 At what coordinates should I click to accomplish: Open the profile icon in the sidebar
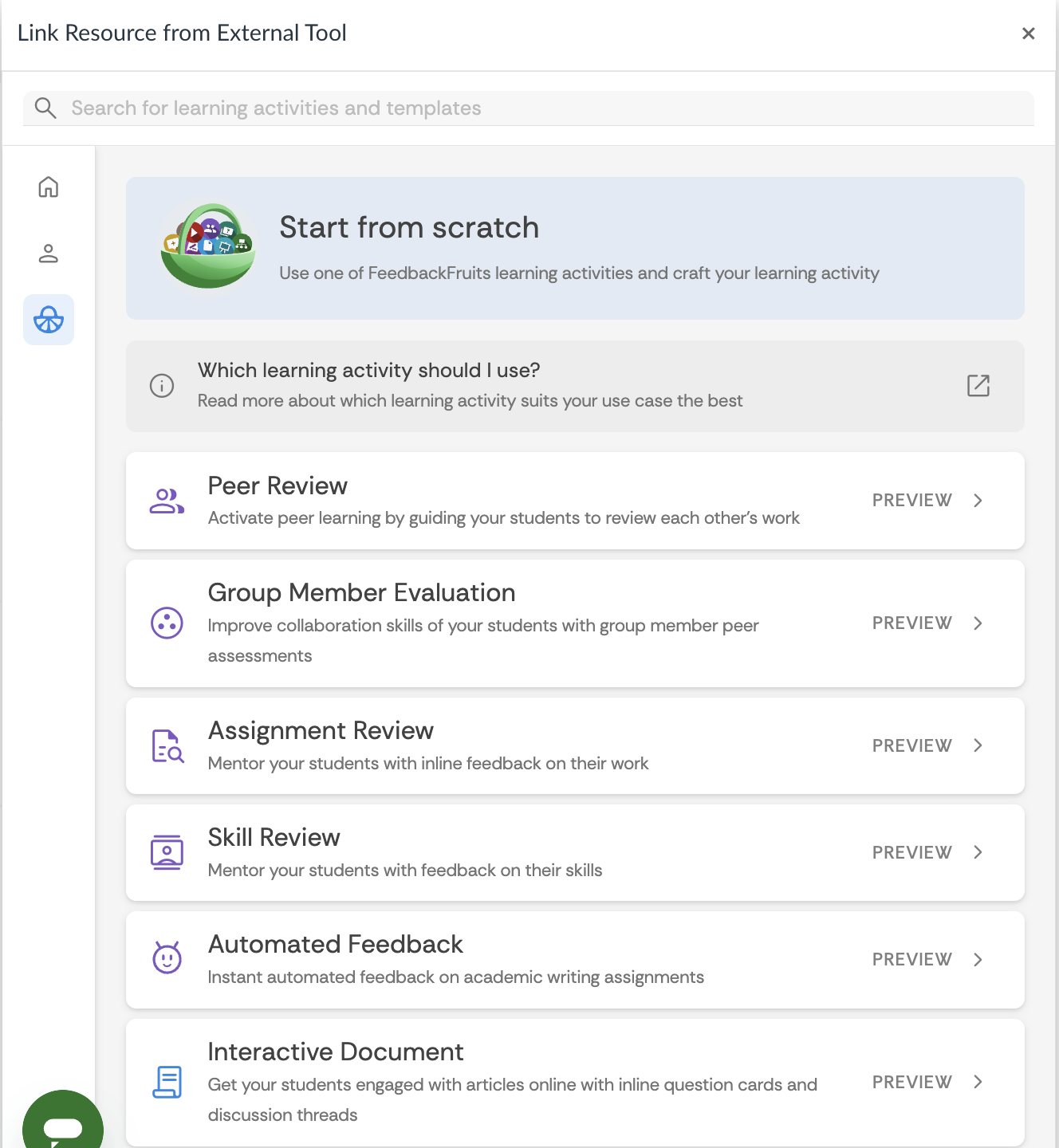[x=48, y=254]
